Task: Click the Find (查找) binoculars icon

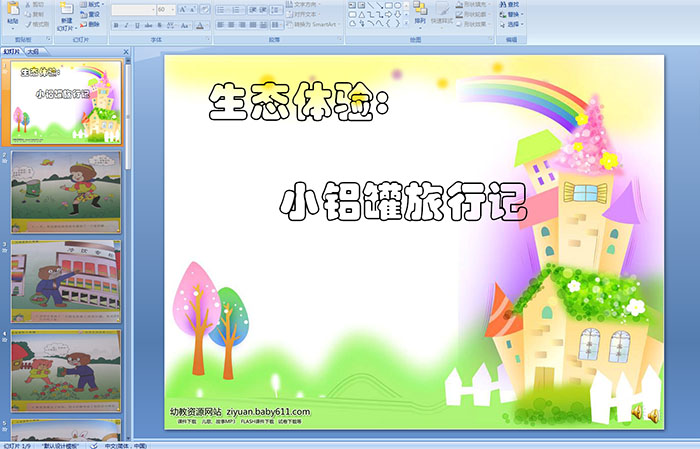Action: (501, 5)
